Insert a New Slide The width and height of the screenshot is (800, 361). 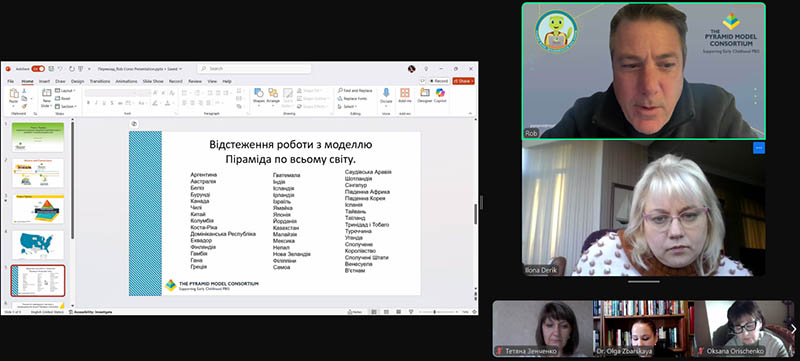click(46, 97)
